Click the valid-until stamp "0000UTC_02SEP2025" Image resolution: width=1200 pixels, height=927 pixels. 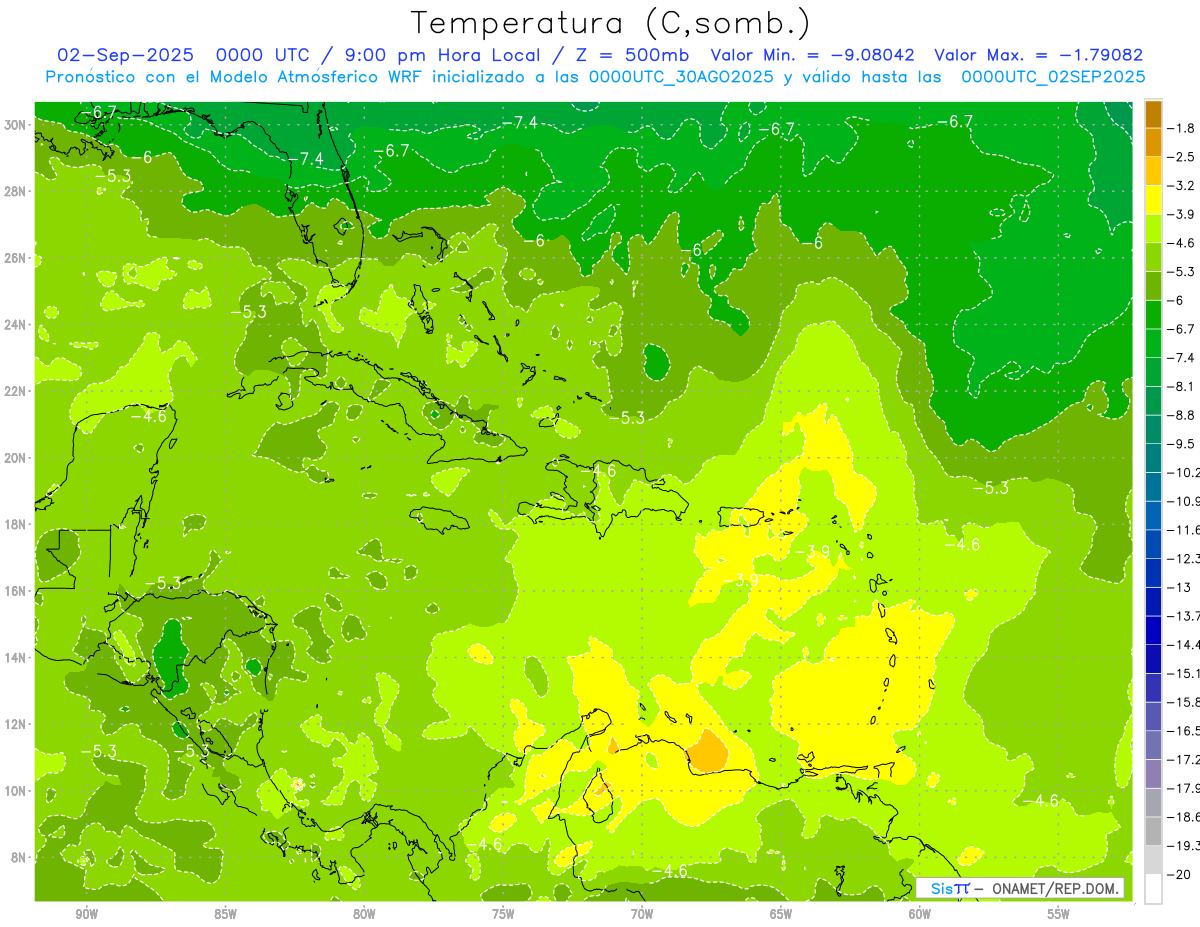click(x=1053, y=76)
